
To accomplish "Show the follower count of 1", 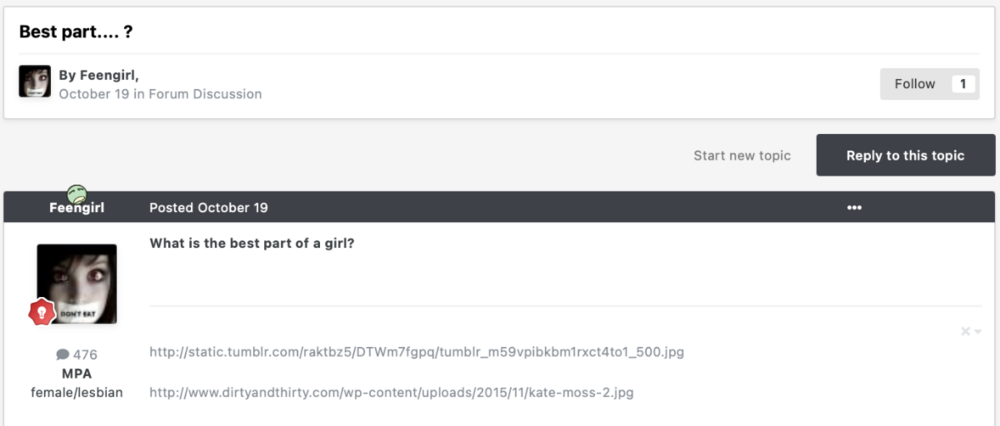I will point(963,84).
